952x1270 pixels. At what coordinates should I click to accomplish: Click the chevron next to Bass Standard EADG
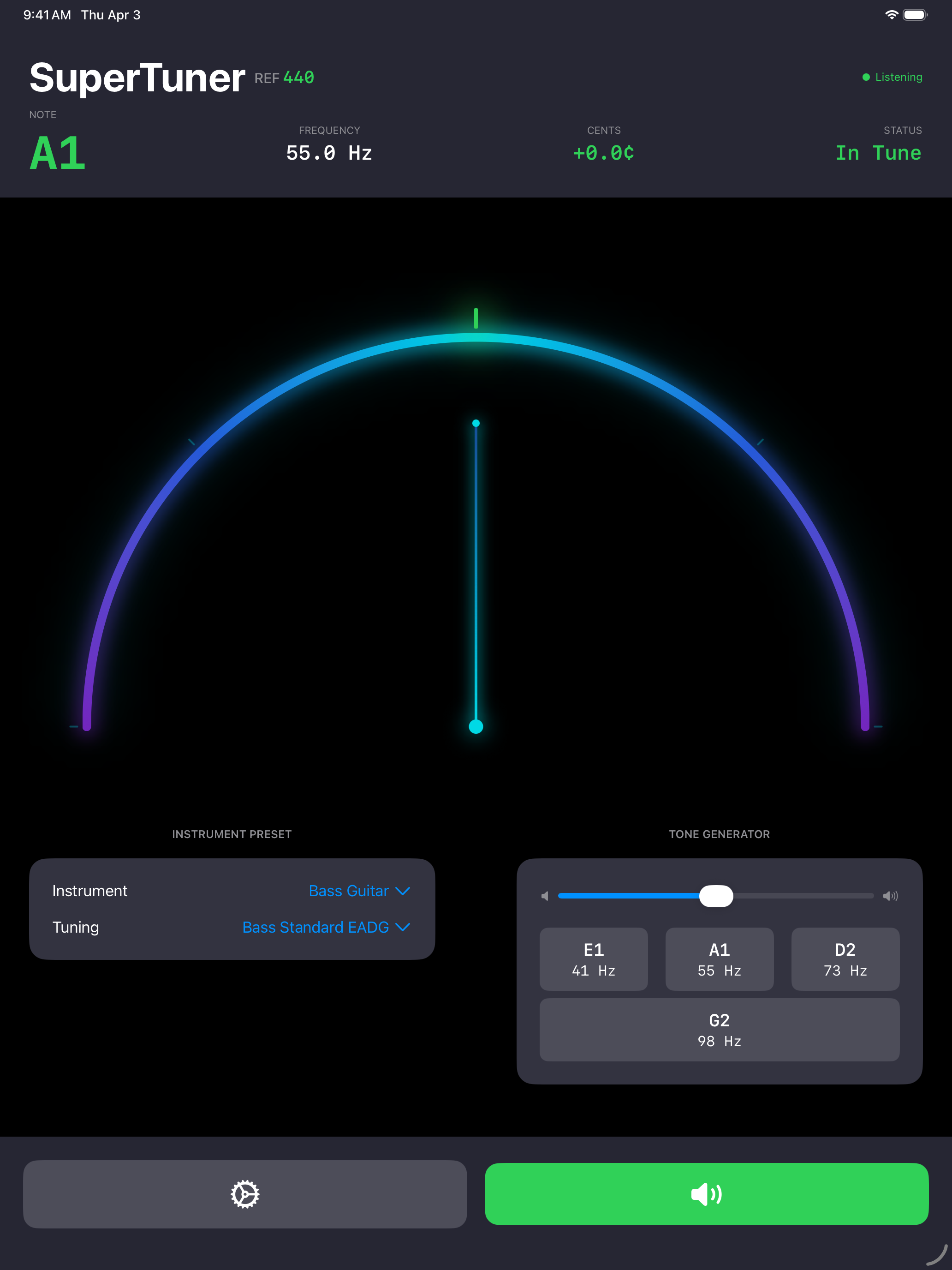403,927
